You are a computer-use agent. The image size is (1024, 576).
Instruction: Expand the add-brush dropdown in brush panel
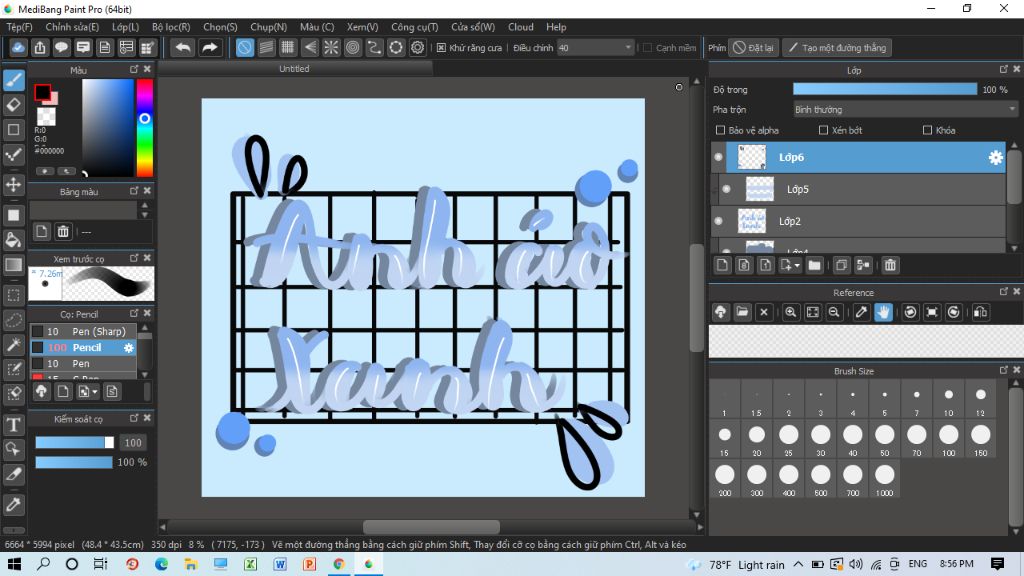(95, 392)
